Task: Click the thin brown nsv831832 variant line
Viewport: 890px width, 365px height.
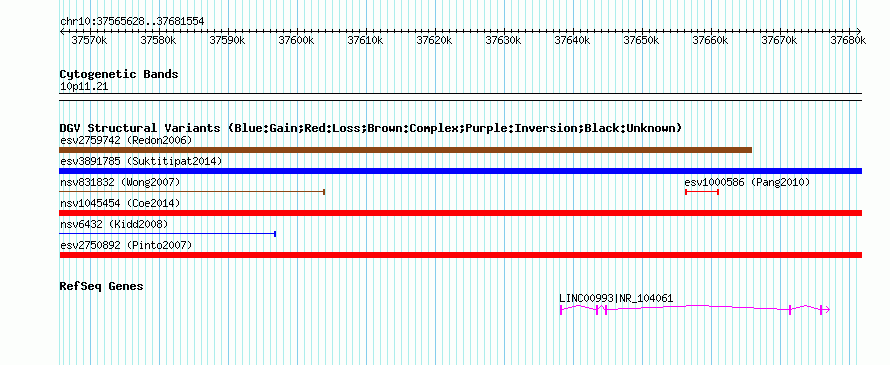Action: [x=192, y=192]
